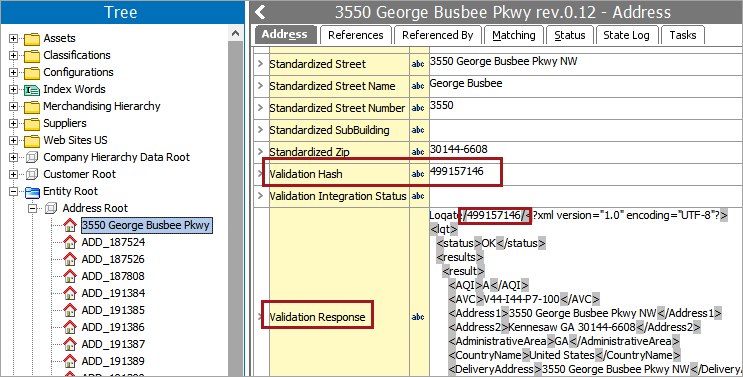Viewport: 743px width, 377px height.
Task: Click the Standardized Zip value field
Action: click(x=586, y=152)
